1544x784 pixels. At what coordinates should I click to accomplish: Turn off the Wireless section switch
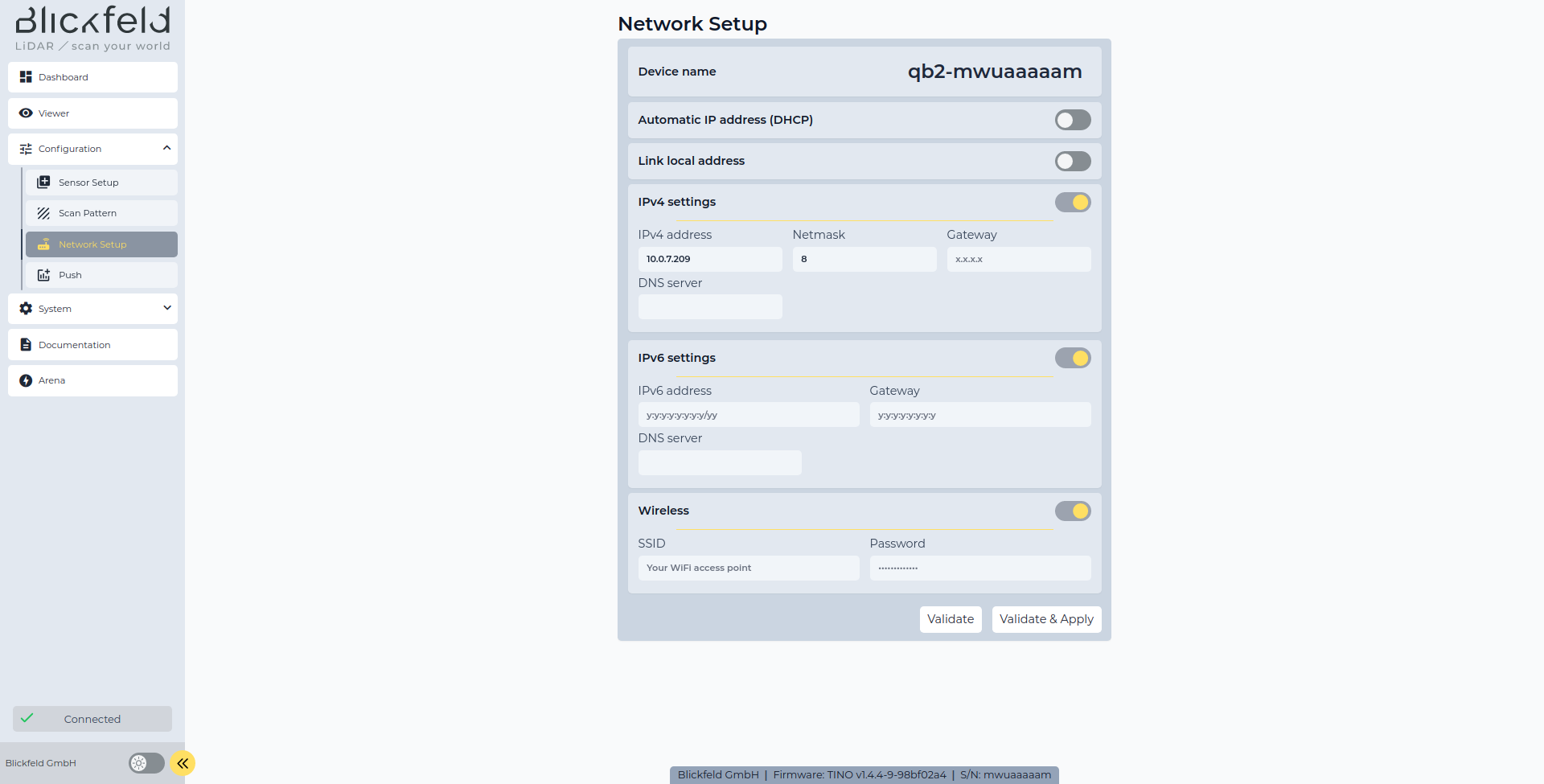pos(1072,511)
